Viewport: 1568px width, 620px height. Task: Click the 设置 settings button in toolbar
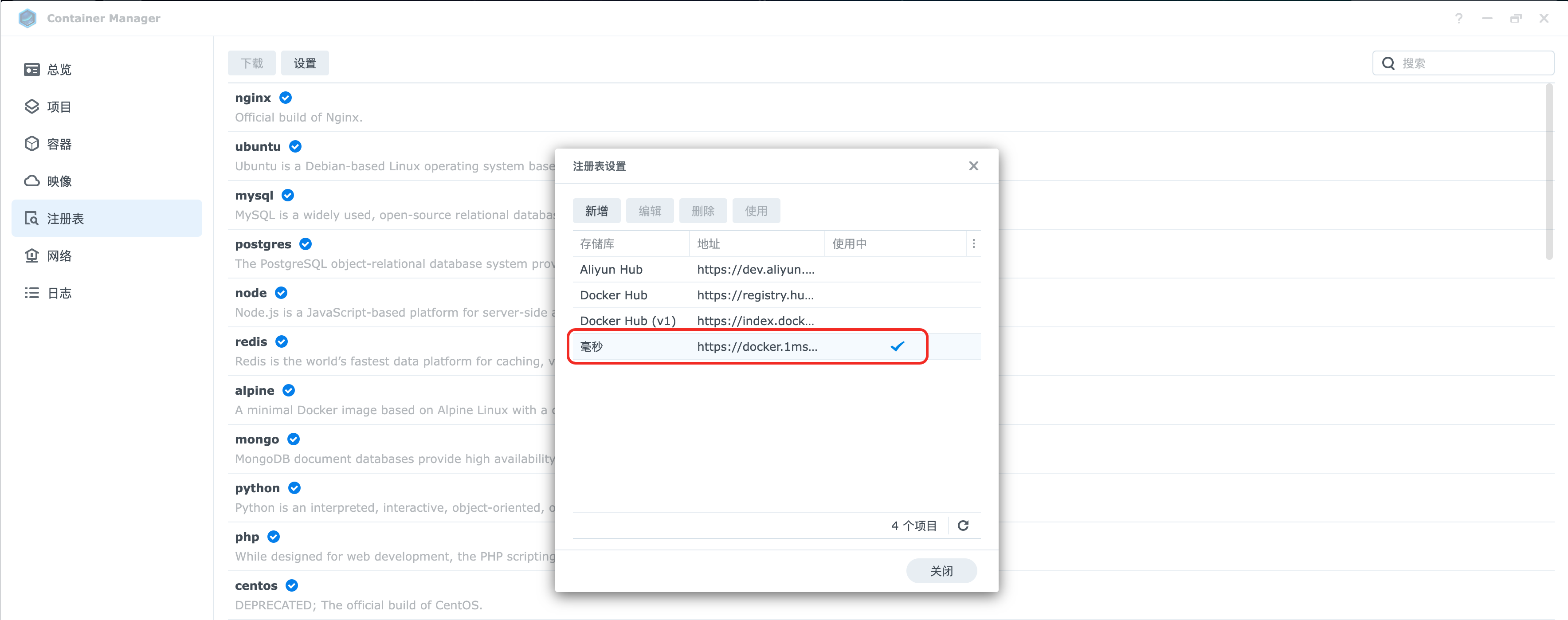pos(304,63)
